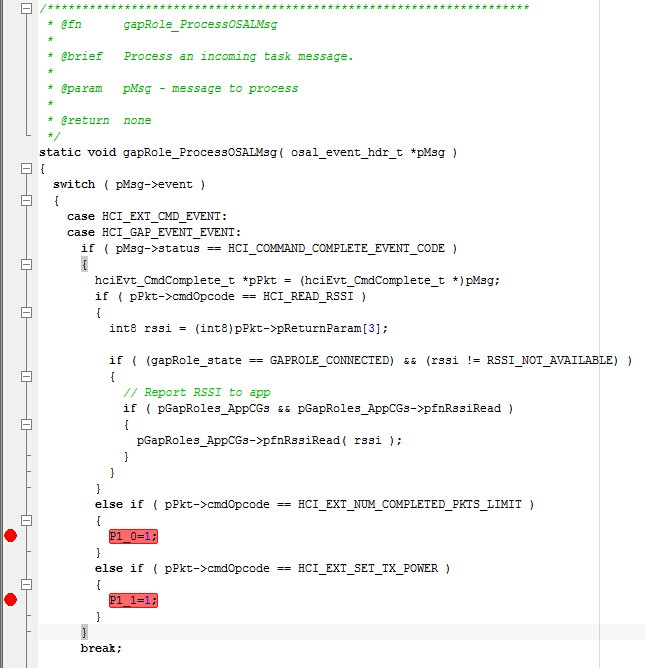Click HCI_EXT_SET_TX_POWER constant
Screen dimensions: 646x668
coord(368,568)
